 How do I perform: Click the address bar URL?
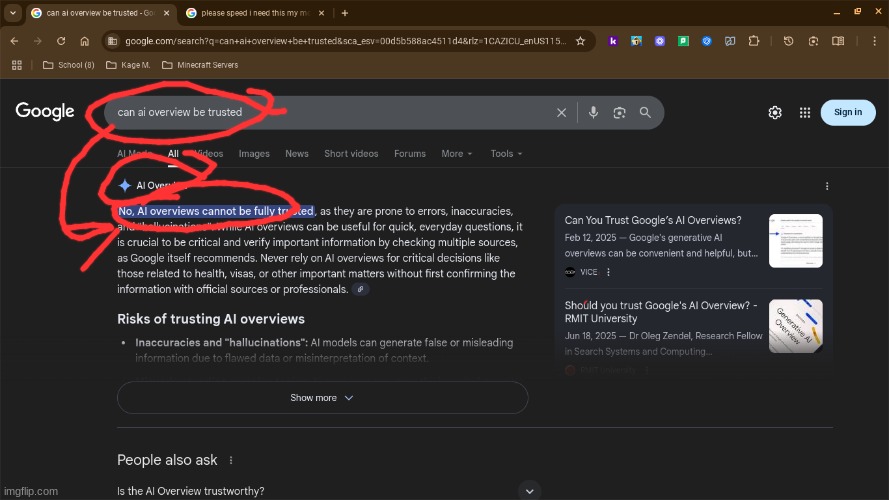[x=345, y=41]
